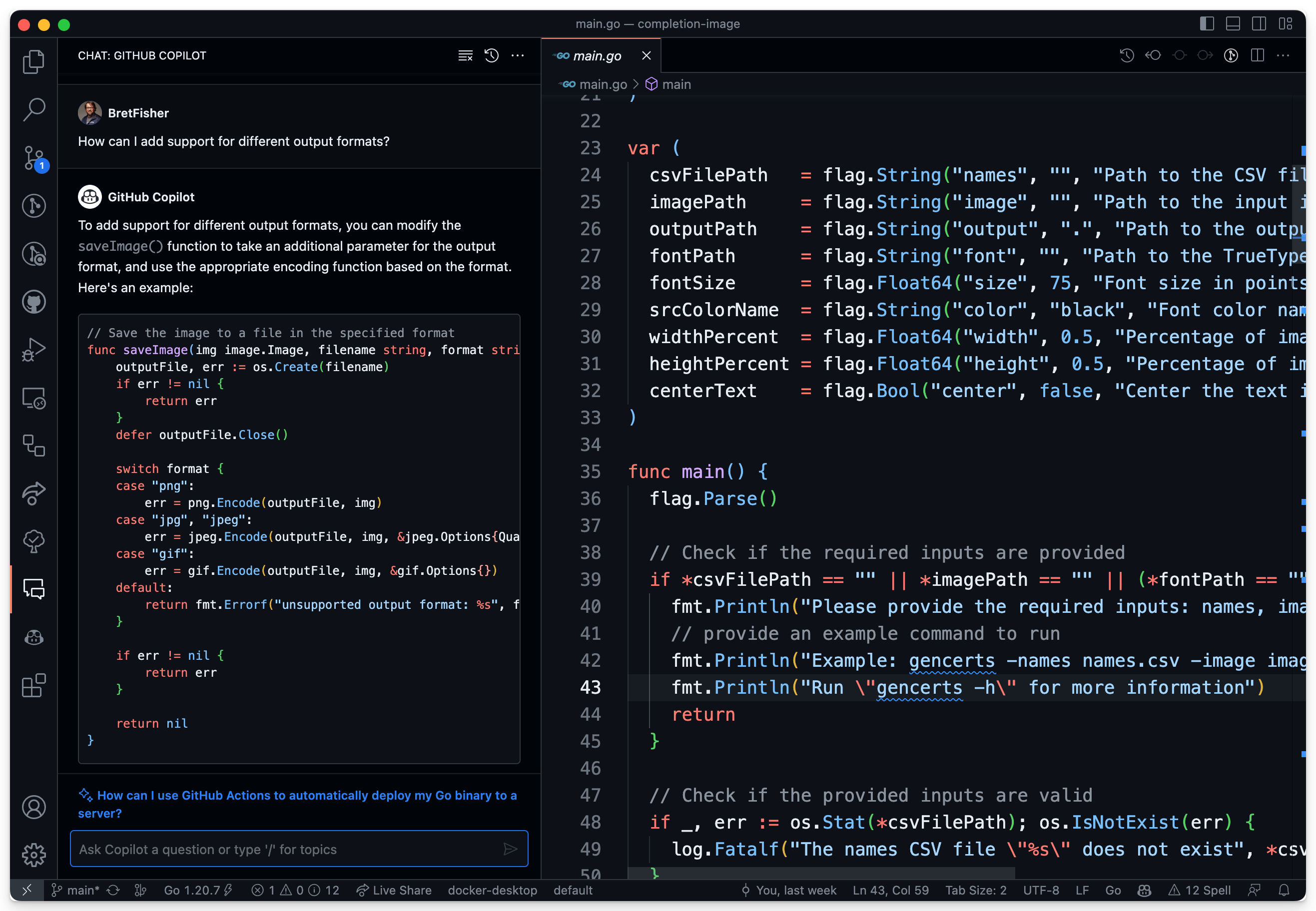
Task: Click the Live Share status bar button
Action: [x=394, y=890]
